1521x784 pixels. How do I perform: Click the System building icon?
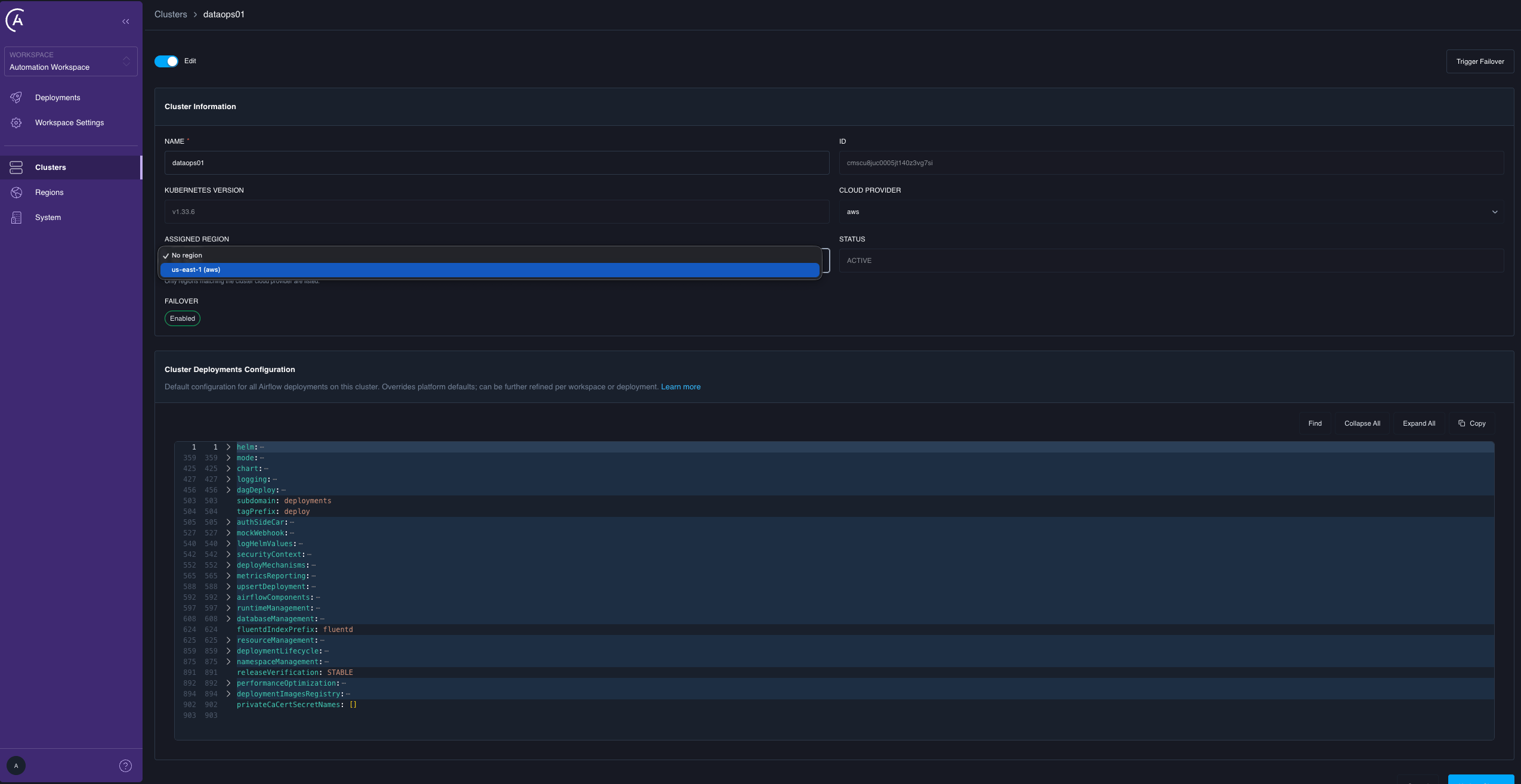click(16, 218)
